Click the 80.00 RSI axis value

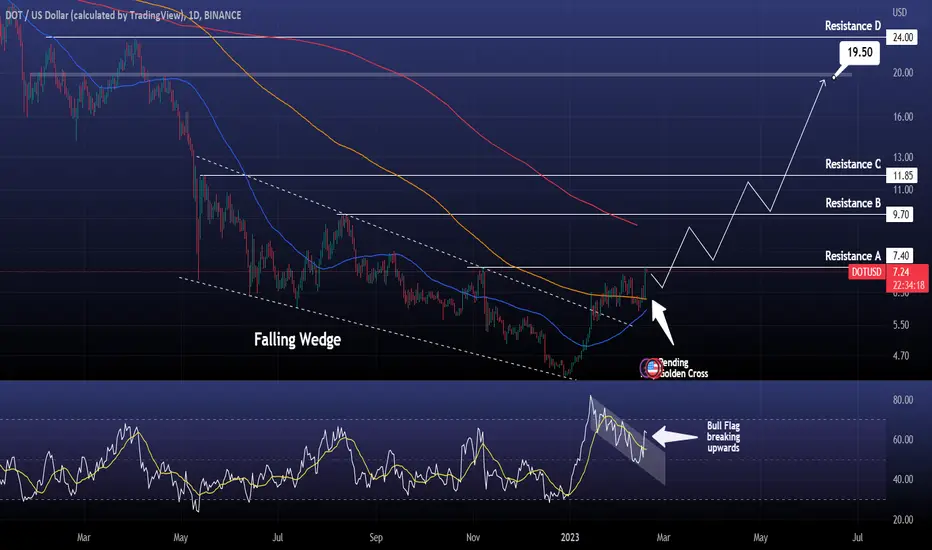pyautogui.click(x=902, y=400)
